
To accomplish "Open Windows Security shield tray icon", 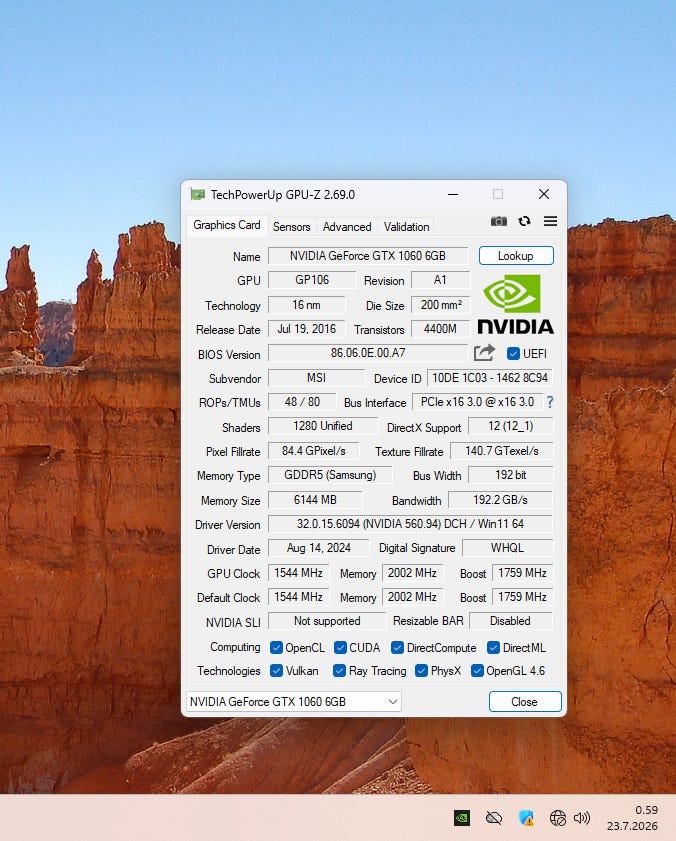I will [526, 818].
